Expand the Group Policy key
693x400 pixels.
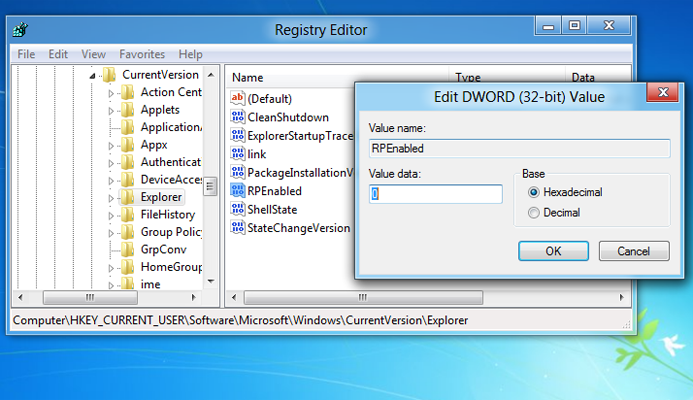point(111,233)
